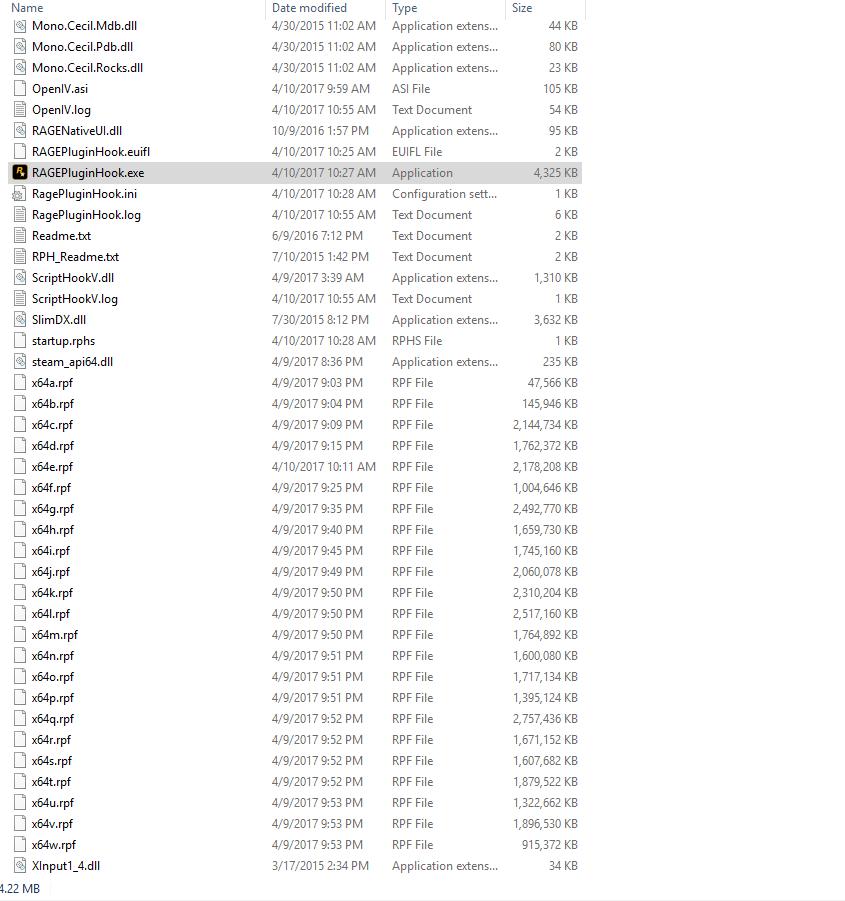Select the OpenIV.asi file icon
Image resolution: width=845 pixels, height=901 pixels.
tap(20, 88)
